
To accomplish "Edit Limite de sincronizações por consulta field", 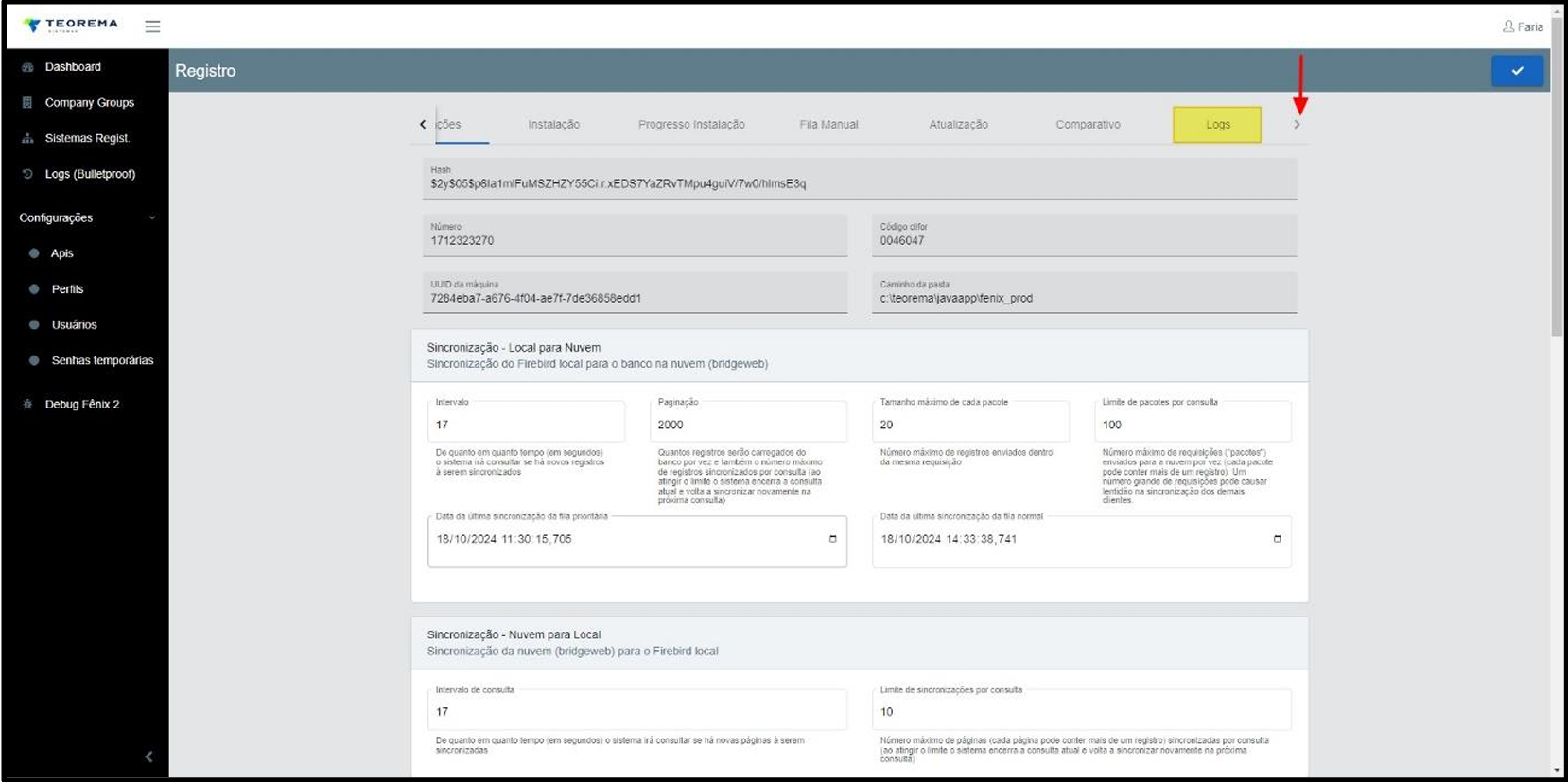I will pyautogui.click(x=1081, y=710).
